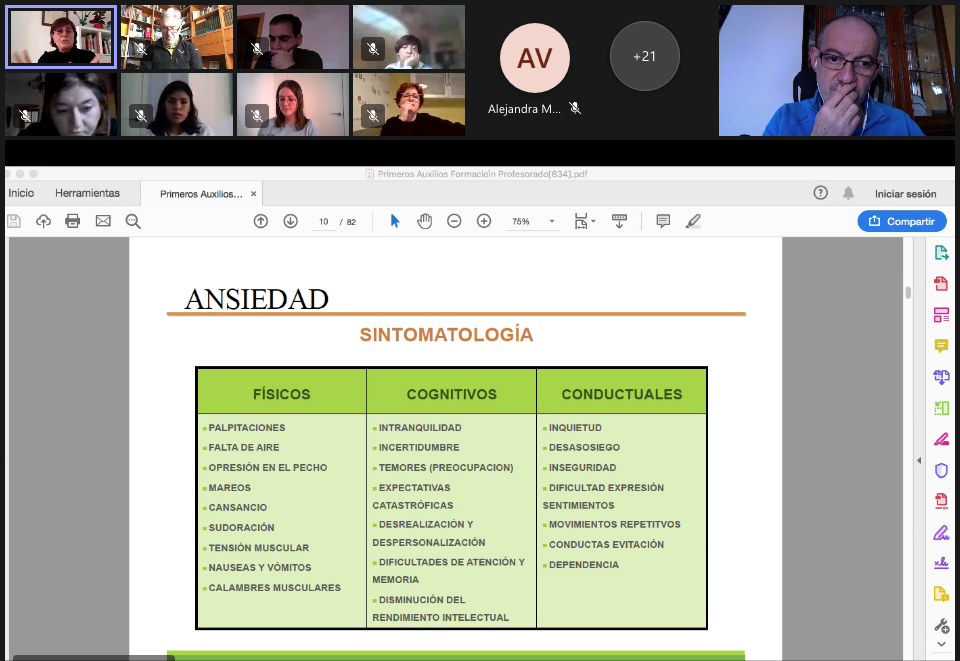
Task: Switch to the Herramientas tab
Action: pos(87,193)
